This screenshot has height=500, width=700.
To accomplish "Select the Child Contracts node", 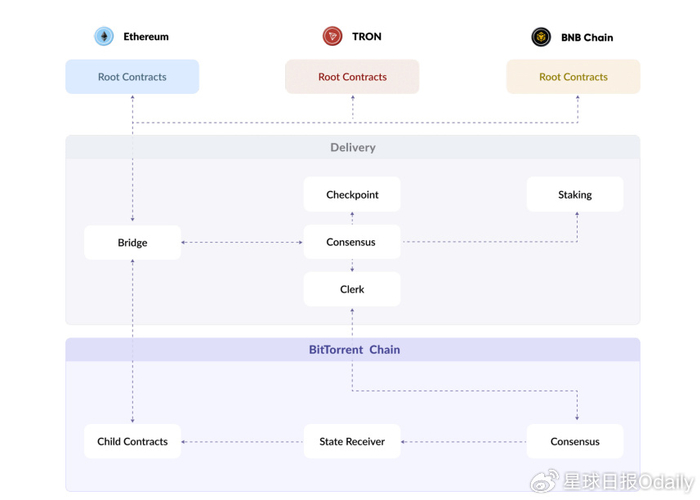I will [133, 442].
